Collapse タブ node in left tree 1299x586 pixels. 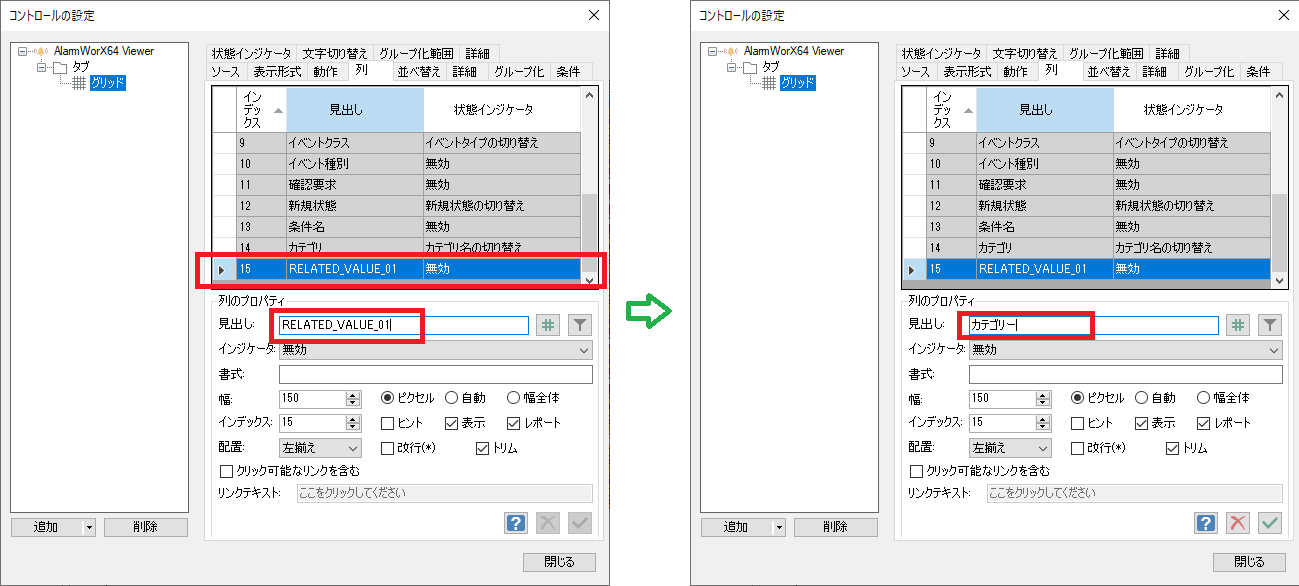pos(41,66)
